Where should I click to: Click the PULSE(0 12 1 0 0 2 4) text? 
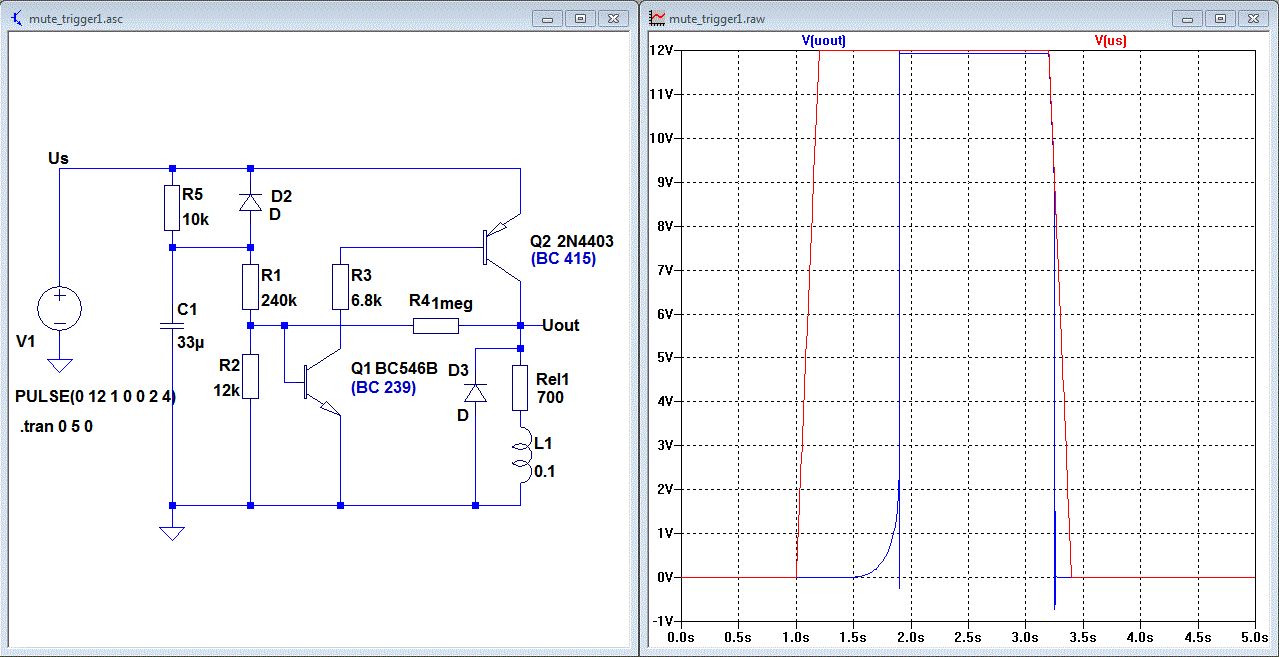click(95, 397)
